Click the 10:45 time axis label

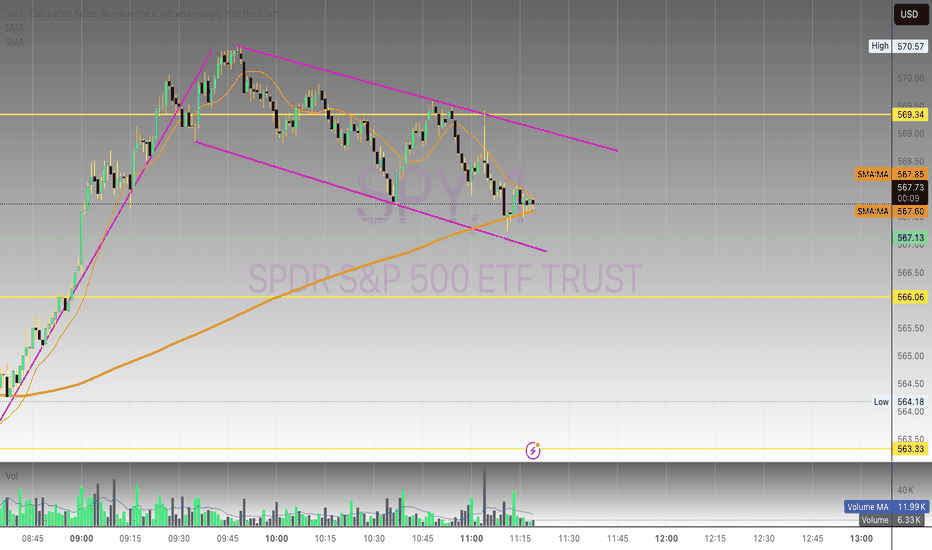tap(423, 539)
